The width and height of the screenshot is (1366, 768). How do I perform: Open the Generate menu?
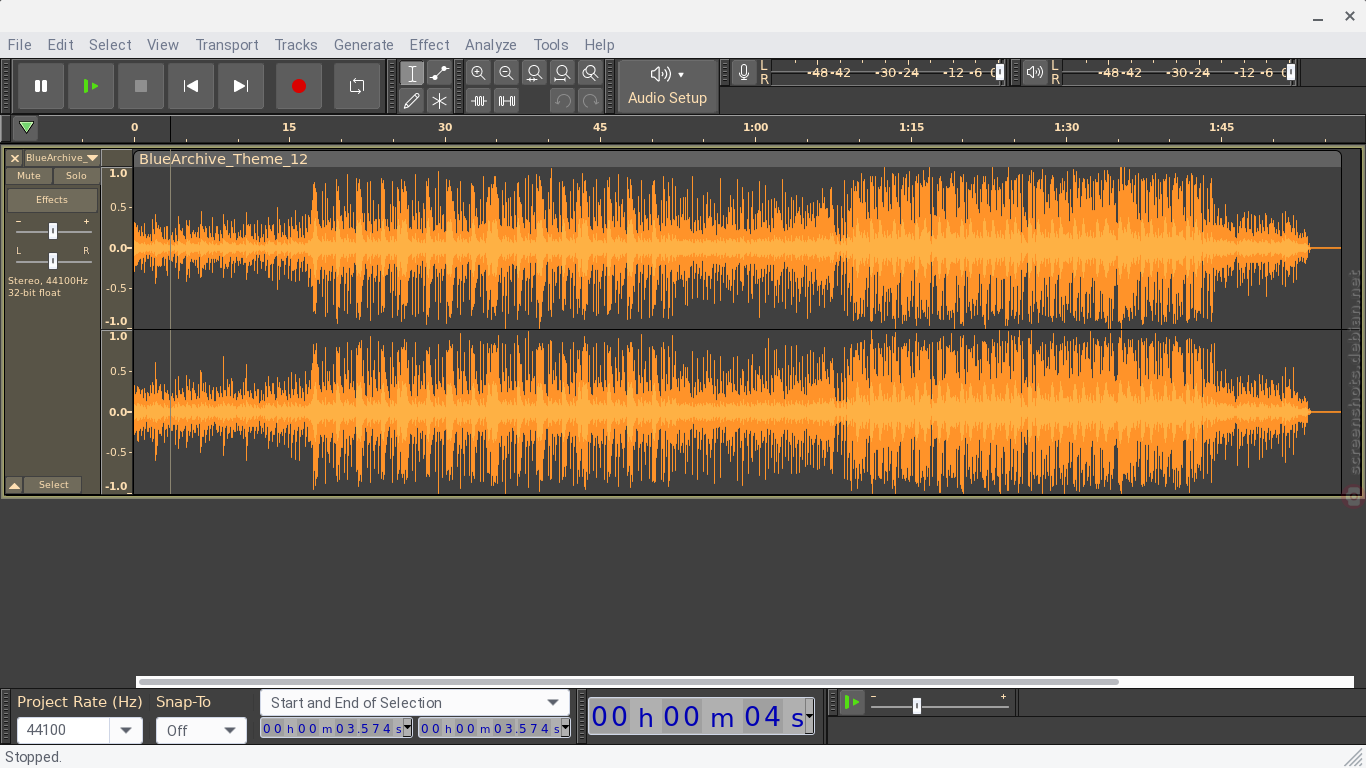point(363,45)
